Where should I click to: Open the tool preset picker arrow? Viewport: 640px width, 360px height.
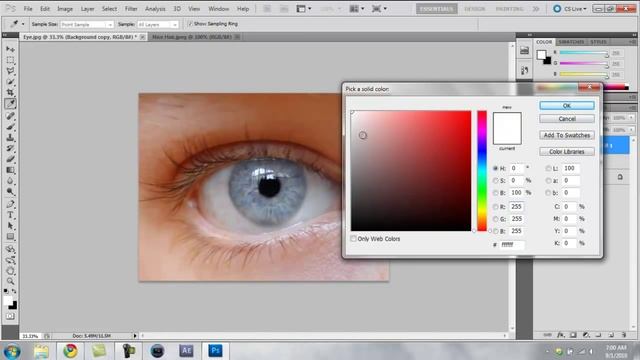[23, 24]
